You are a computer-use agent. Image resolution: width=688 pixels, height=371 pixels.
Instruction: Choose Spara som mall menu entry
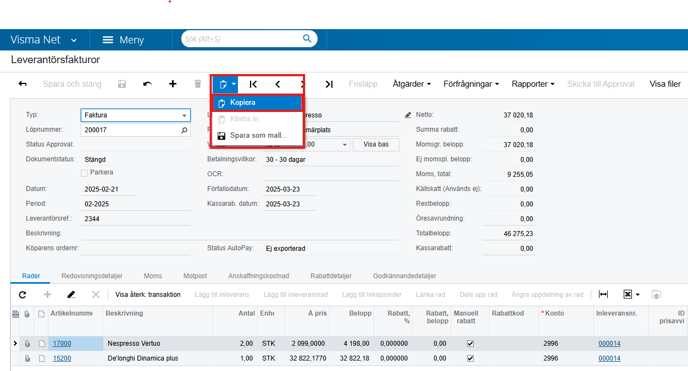pyautogui.click(x=258, y=136)
